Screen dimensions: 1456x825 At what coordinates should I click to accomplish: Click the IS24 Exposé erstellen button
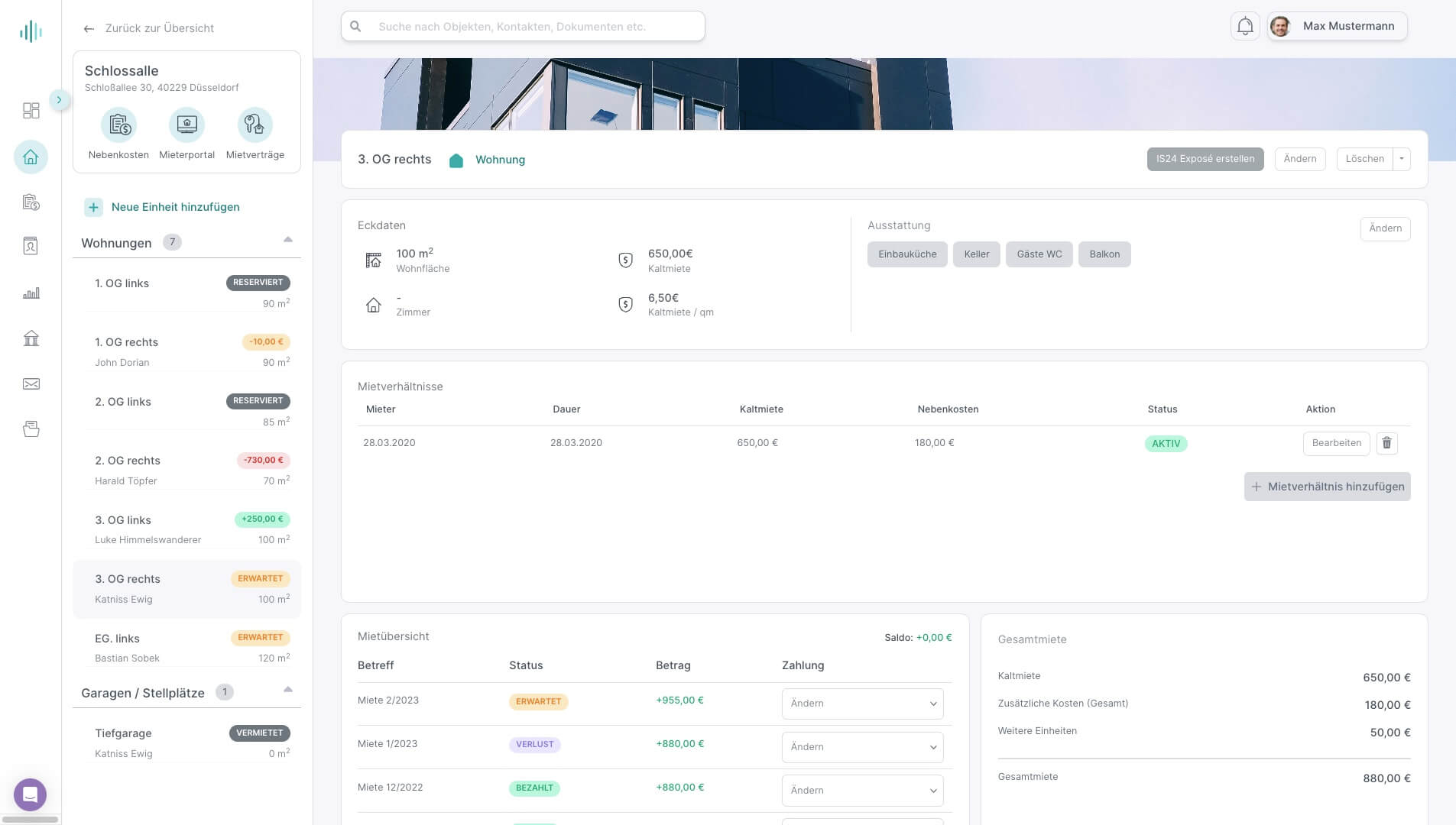pyautogui.click(x=1205, y=159)
